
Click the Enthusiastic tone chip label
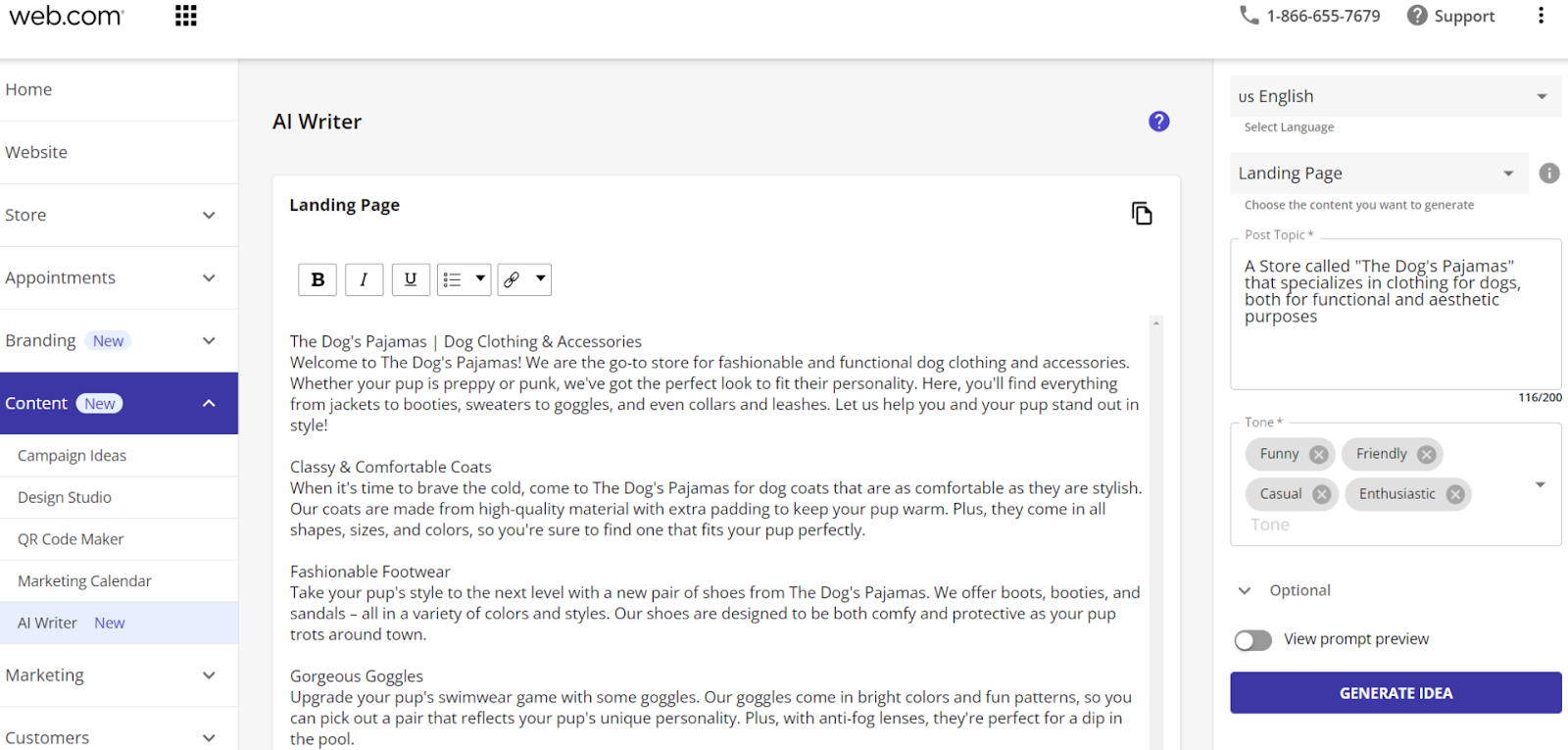click(x=1397, y=494)
